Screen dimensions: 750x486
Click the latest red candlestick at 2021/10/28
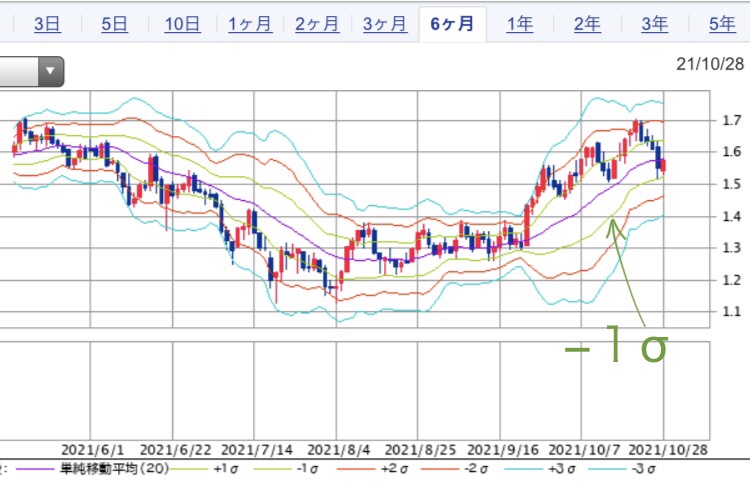point(663,167)
